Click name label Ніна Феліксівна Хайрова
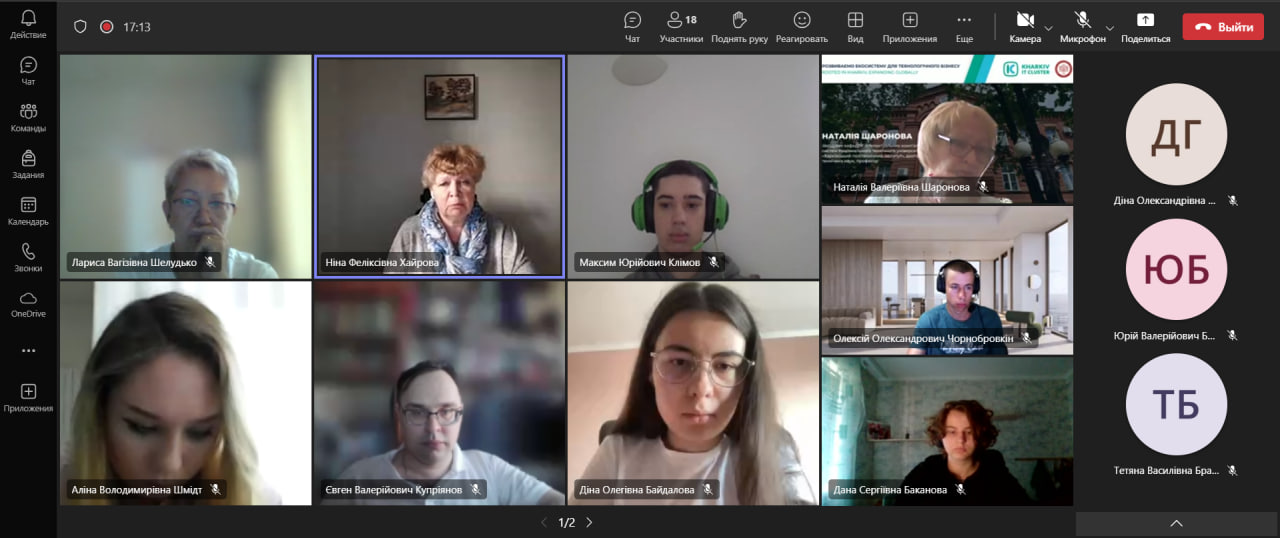This screenshot has height=538, width=1280. coord(382,263)
